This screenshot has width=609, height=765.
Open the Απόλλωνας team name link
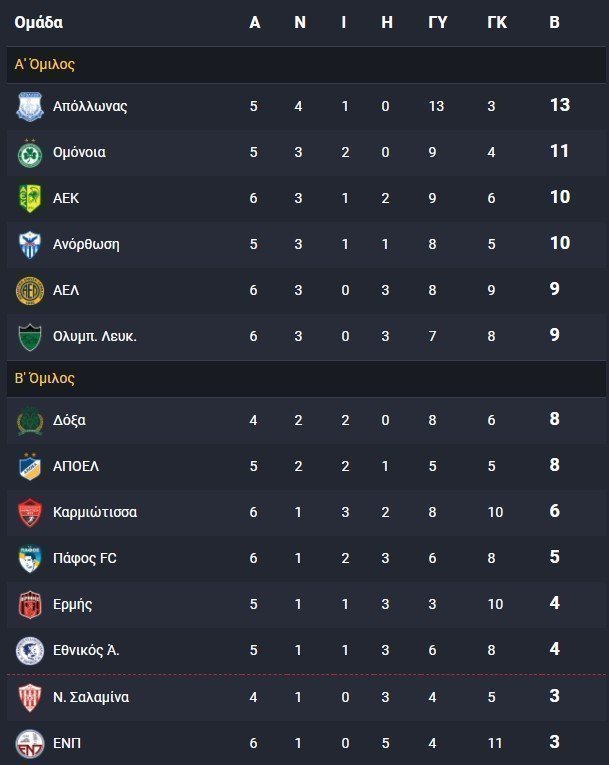coord(90,106)
